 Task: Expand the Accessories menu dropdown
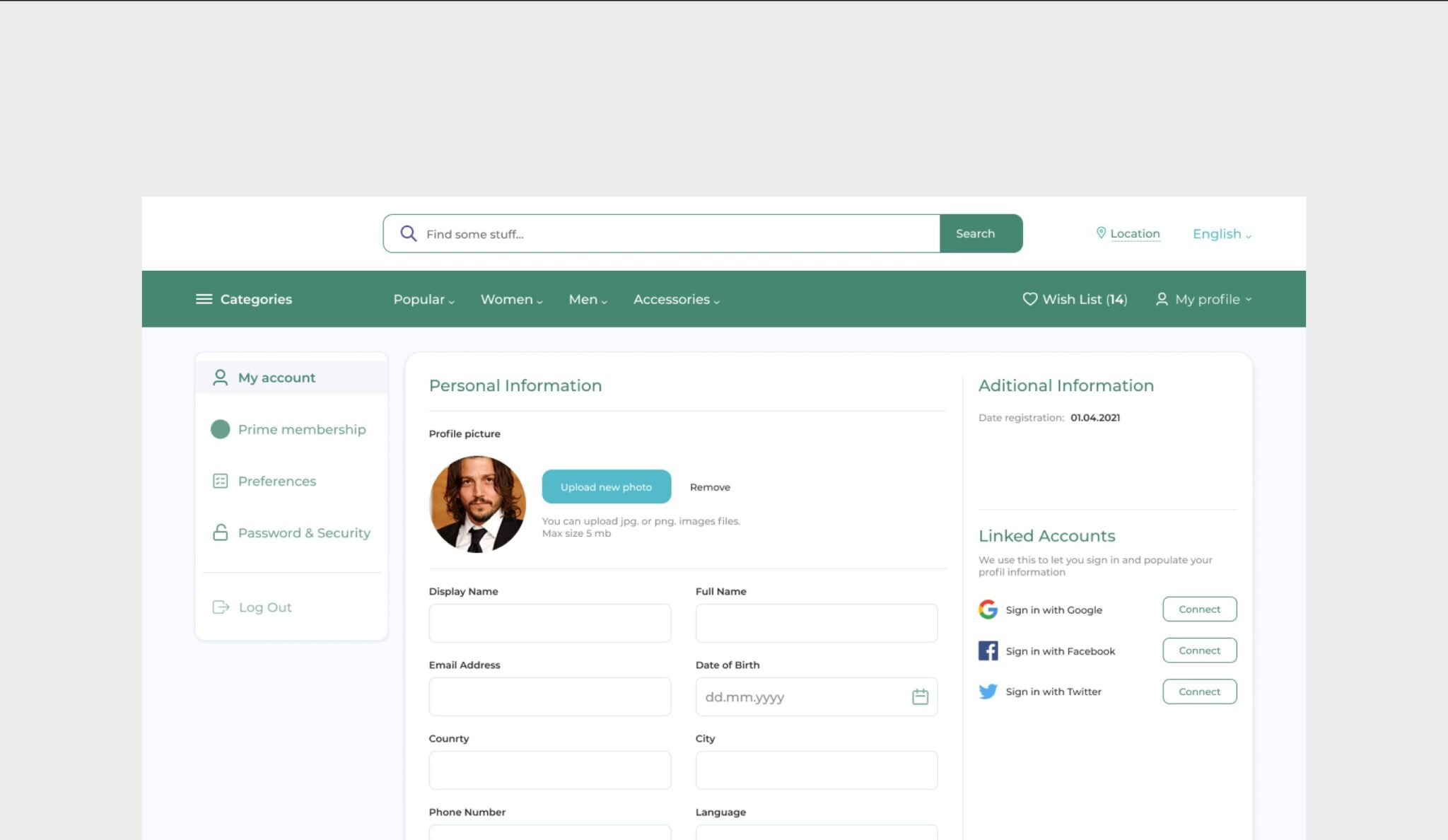point(676,299)
